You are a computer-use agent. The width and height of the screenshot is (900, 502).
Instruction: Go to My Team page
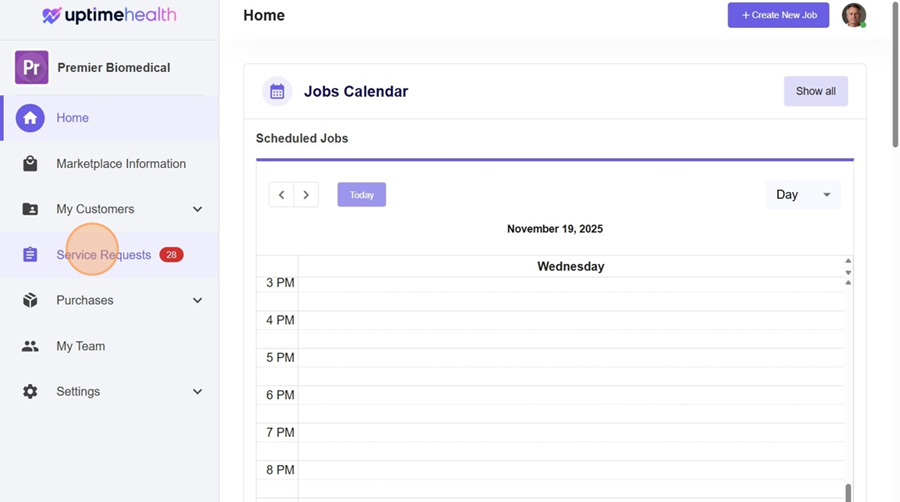[80, 346]
